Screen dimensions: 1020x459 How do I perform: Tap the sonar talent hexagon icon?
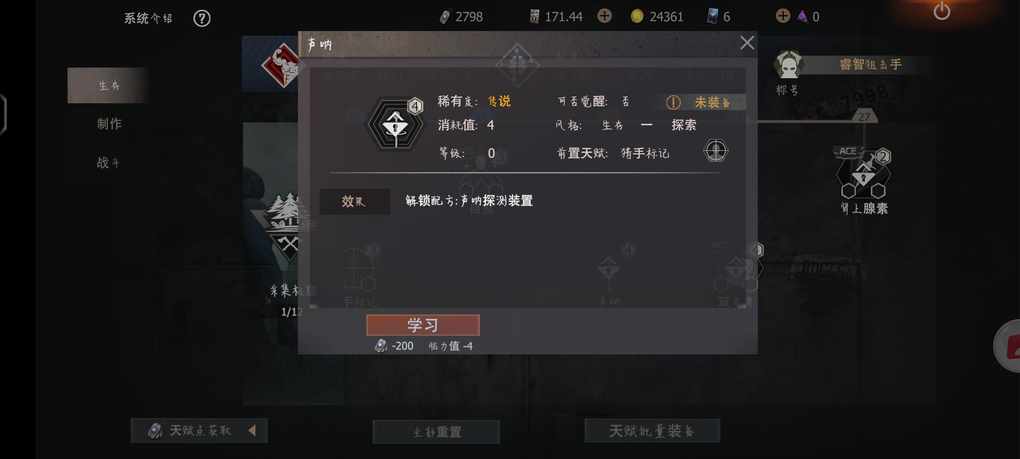(394, 124)
